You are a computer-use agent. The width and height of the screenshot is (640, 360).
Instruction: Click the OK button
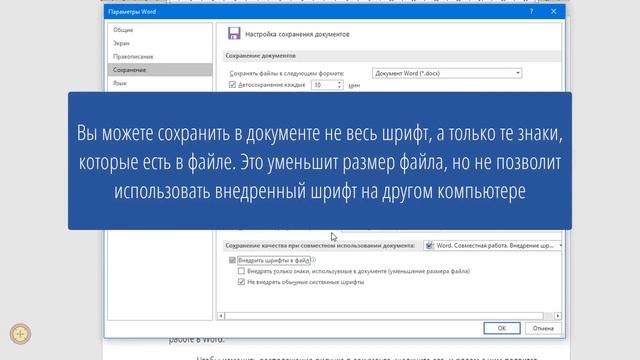pyautogui.click(x=502, y=328)
